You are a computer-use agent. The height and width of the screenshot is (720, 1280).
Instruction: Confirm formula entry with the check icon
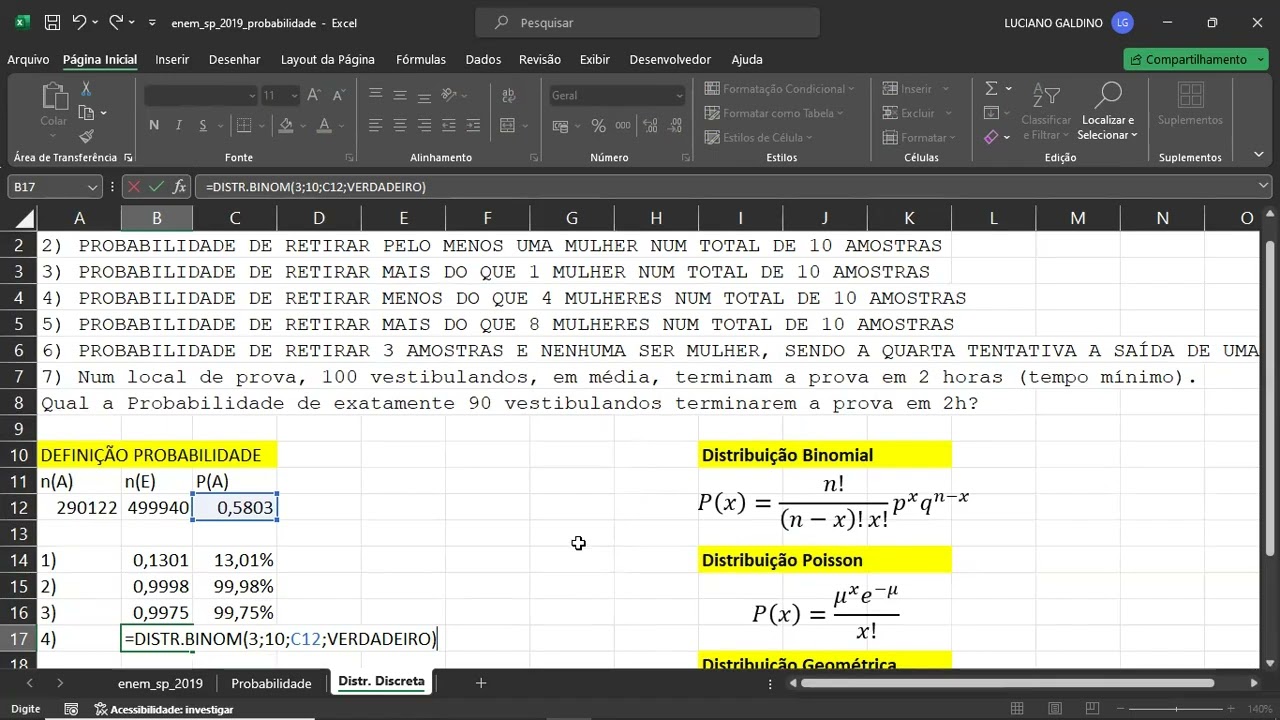tap(156, 186)
